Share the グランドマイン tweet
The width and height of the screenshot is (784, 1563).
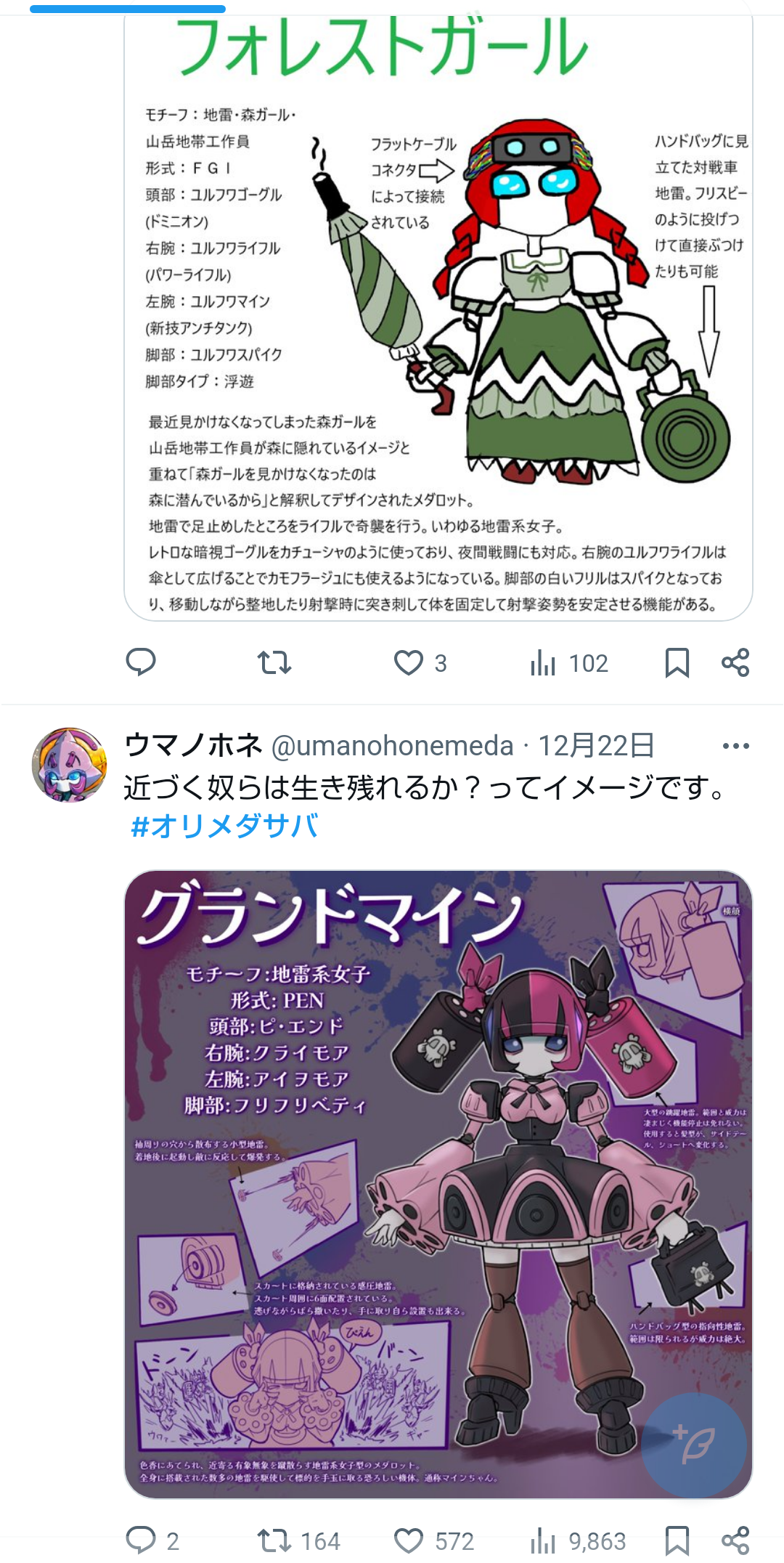click(x=735, y=1540)
